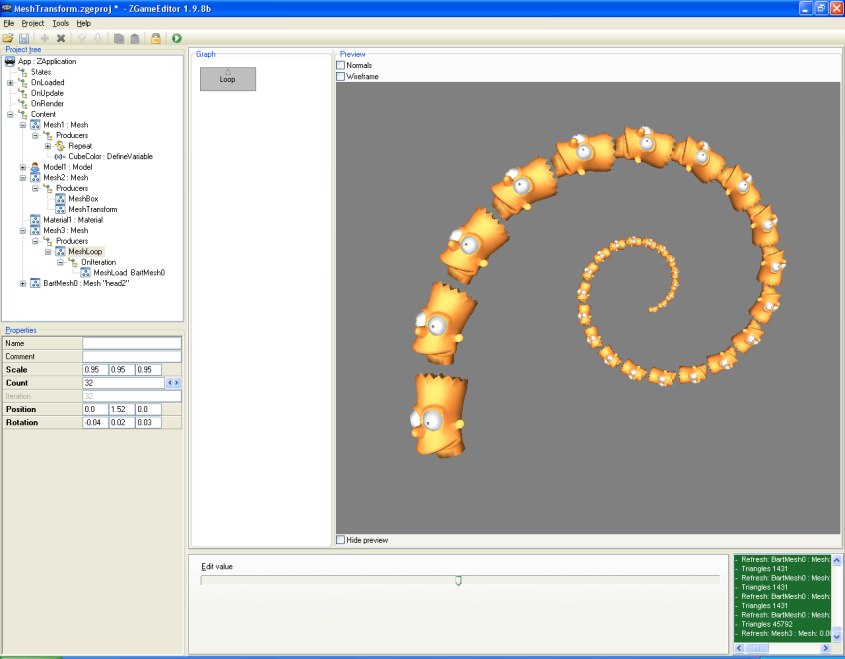The height and width of the screenshot is (659, 845).
Task: Click the Count value stepper arrows
Action: coord(173,383)
